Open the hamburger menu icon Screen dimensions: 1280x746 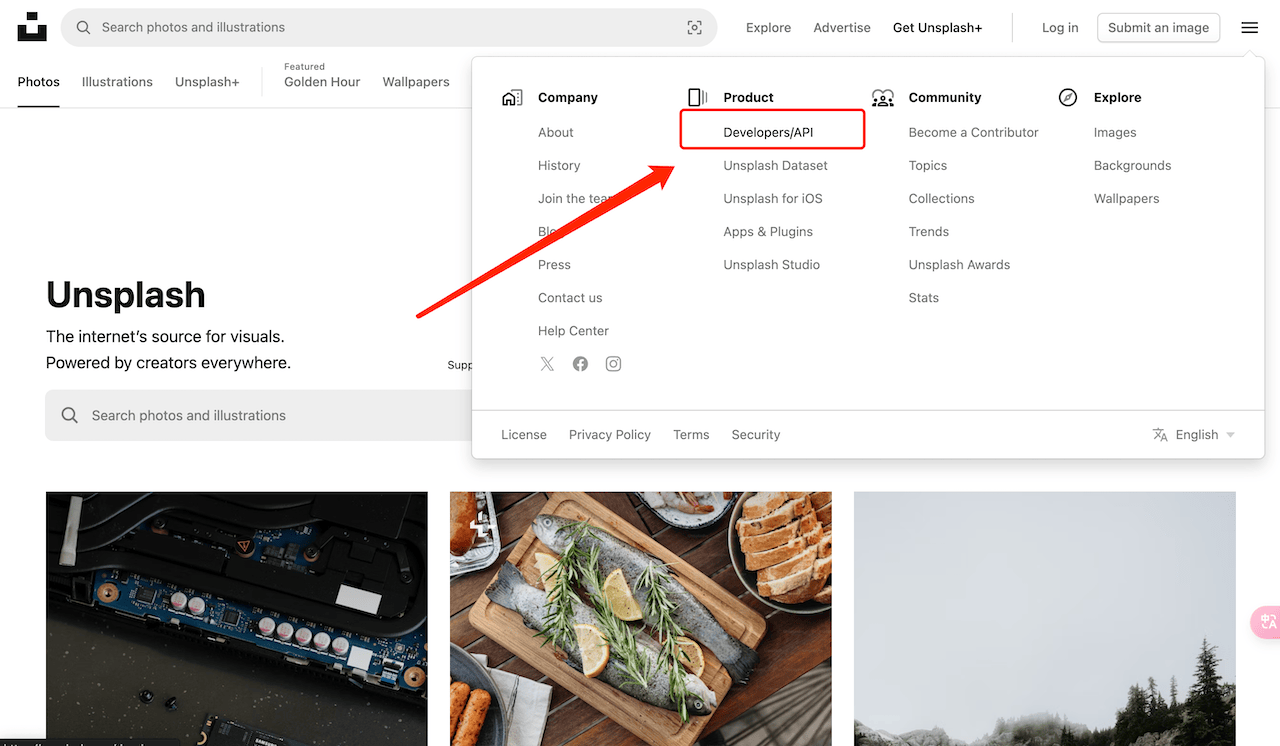pyautogui.click(x=1250, y=28)
